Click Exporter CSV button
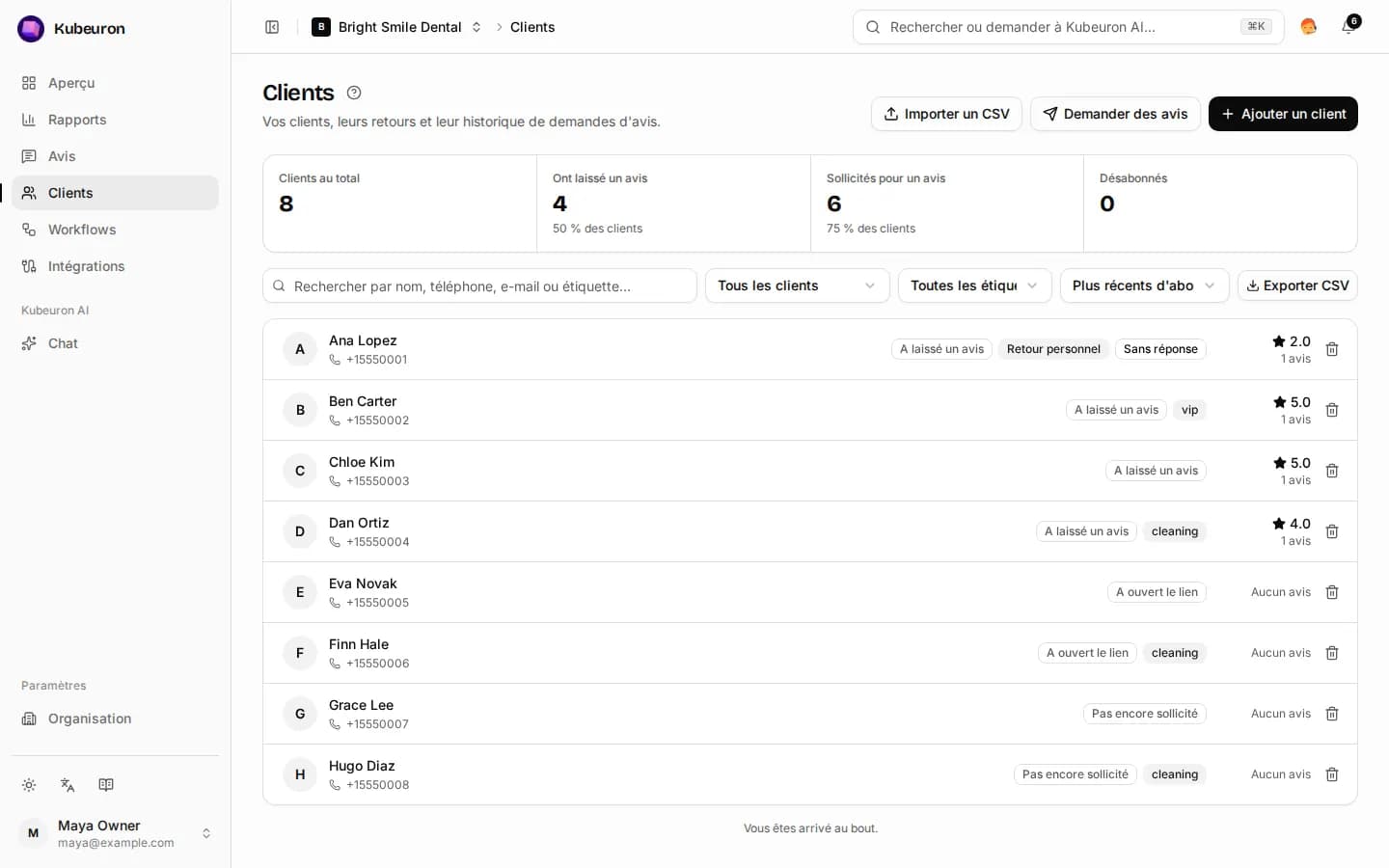The width and height of the screenshot is (1389, 868). click(x=1297, y=285)
